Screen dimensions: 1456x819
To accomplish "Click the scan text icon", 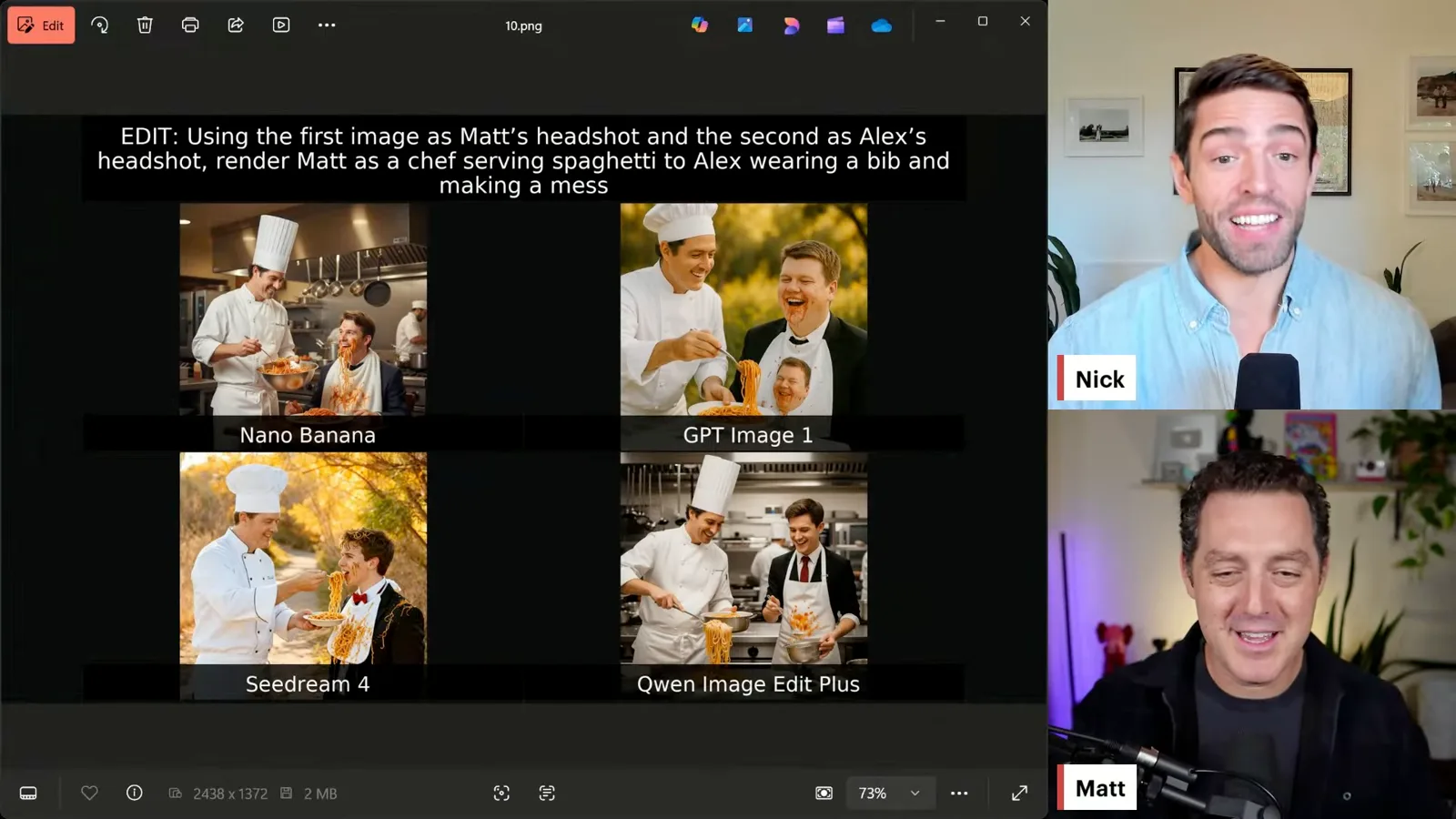I will 547,794.
